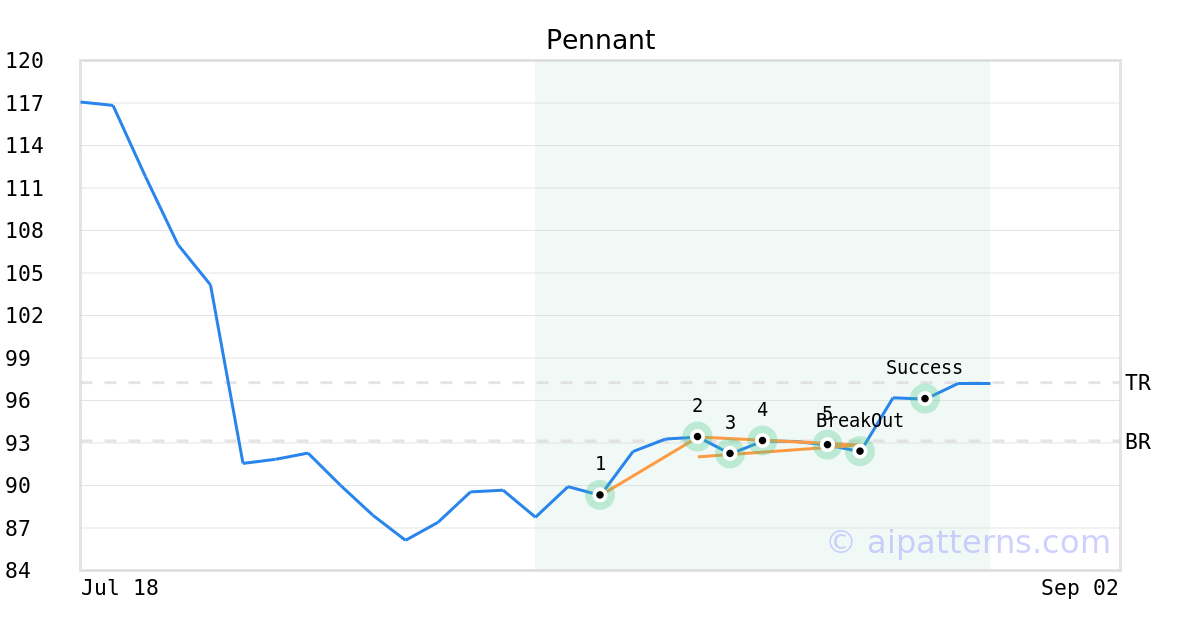Click the BreakOut text label

click(860, 421)
